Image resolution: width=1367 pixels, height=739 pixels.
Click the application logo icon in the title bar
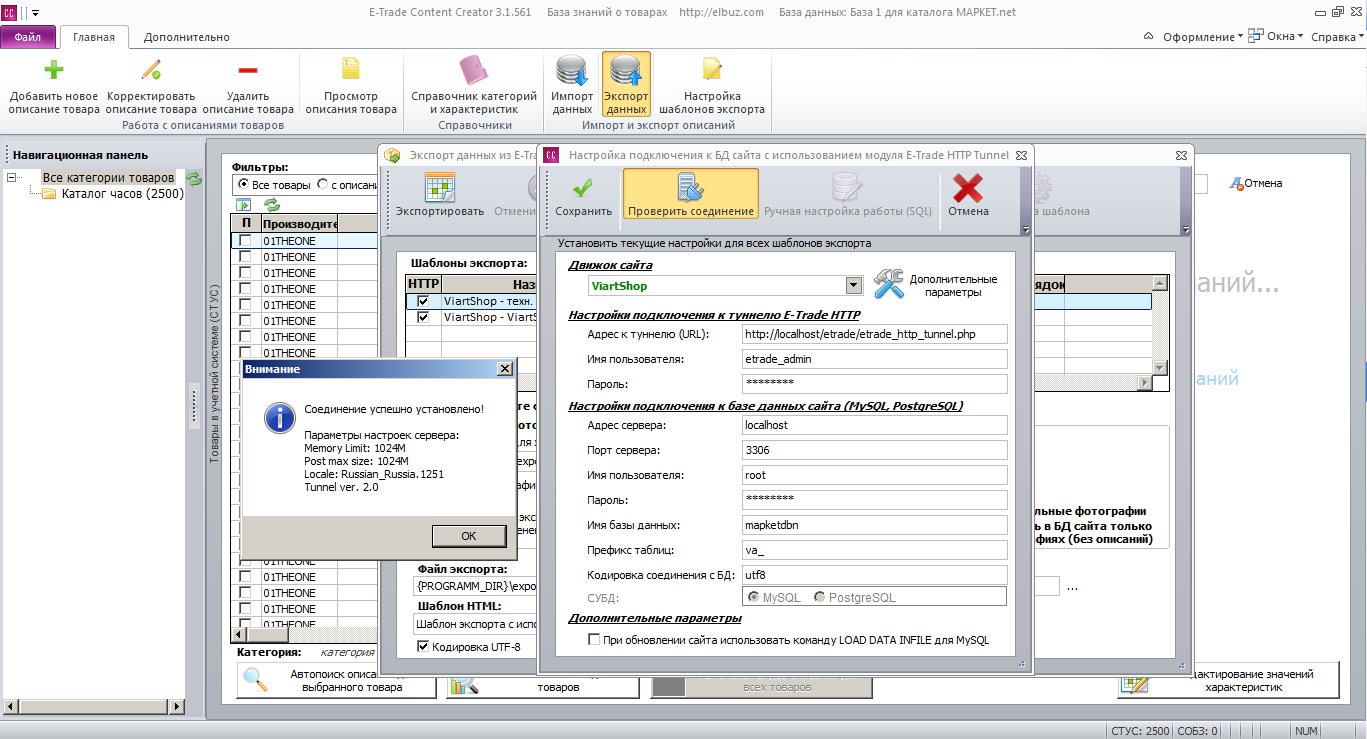[10, 12]
